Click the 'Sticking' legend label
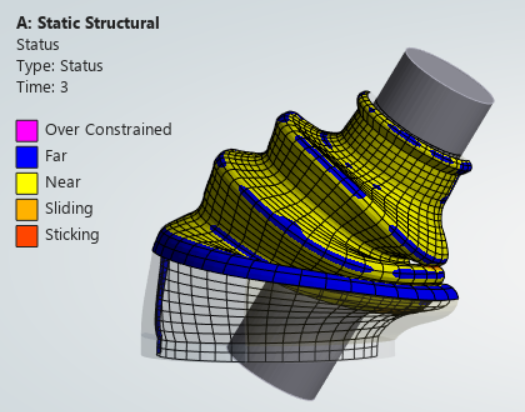Viewport: 525px width, 412px height. click(x=72, y=235)
